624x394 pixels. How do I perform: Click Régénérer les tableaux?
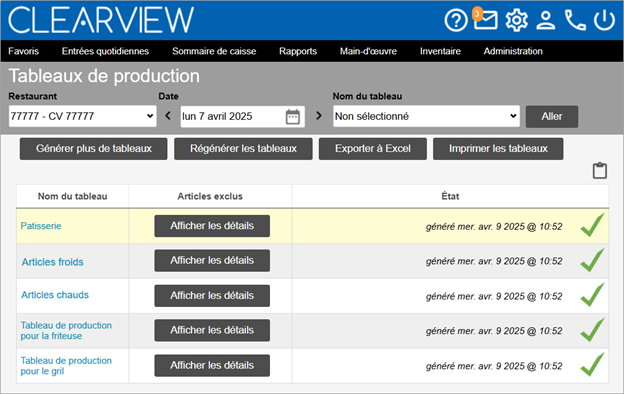coord(243,149)
